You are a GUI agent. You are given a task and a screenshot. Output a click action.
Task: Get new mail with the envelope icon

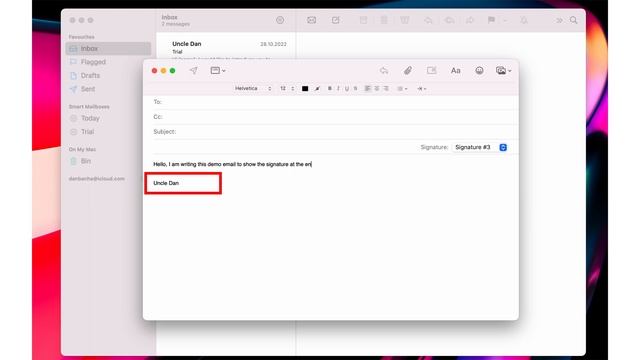(x=311, y=20)
